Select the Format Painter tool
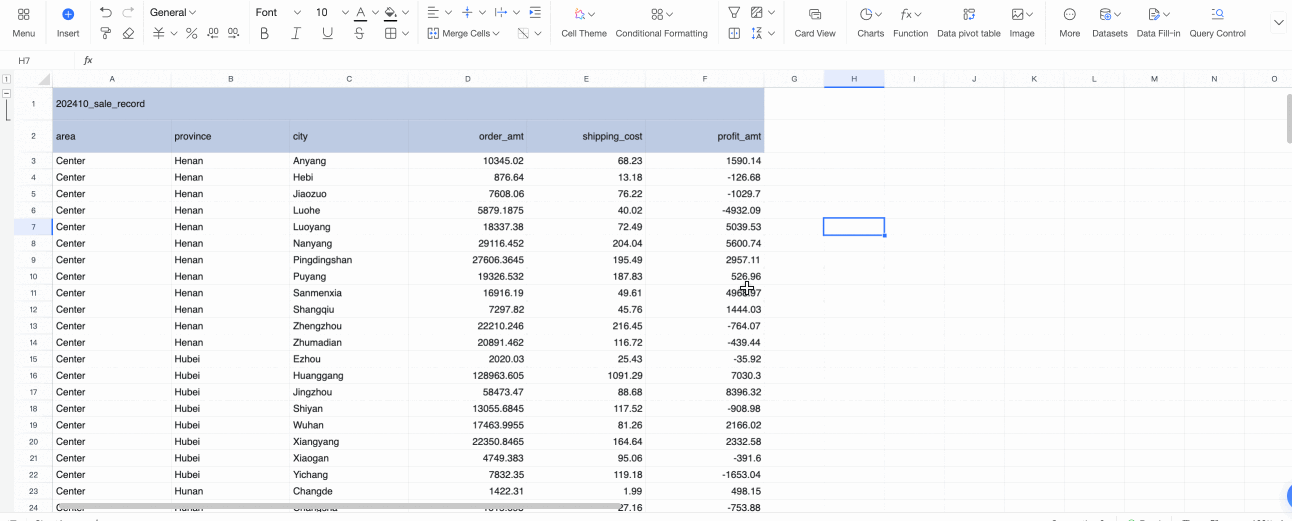Image resolution: width=1292 pixels, height=521 pixels. [x=106, y=33]
